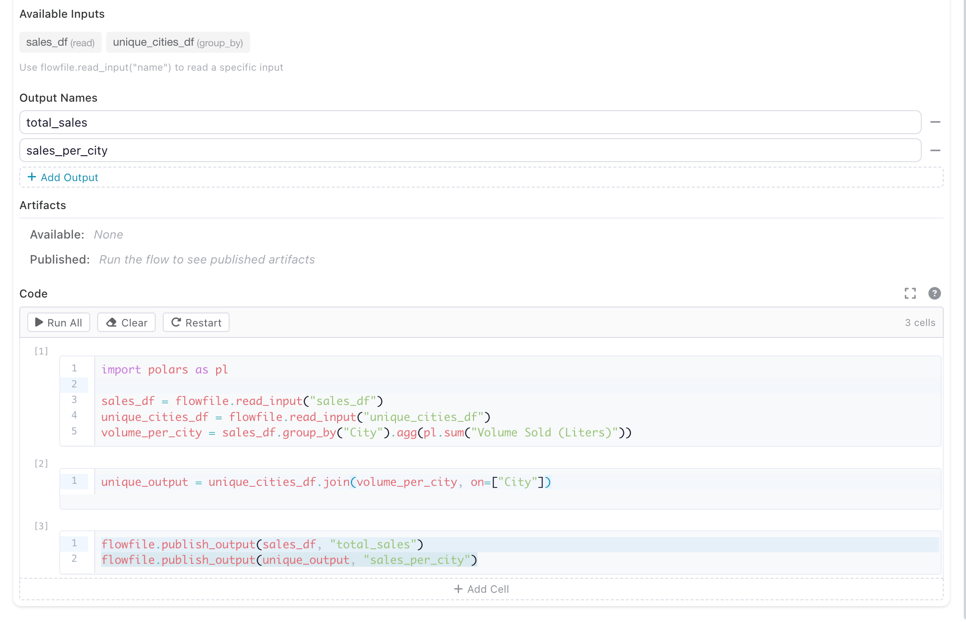Select the flowfile.read_input hint text
Image resolution: width=966 pixels, height=622 pixels.
[x=151, y=68]
